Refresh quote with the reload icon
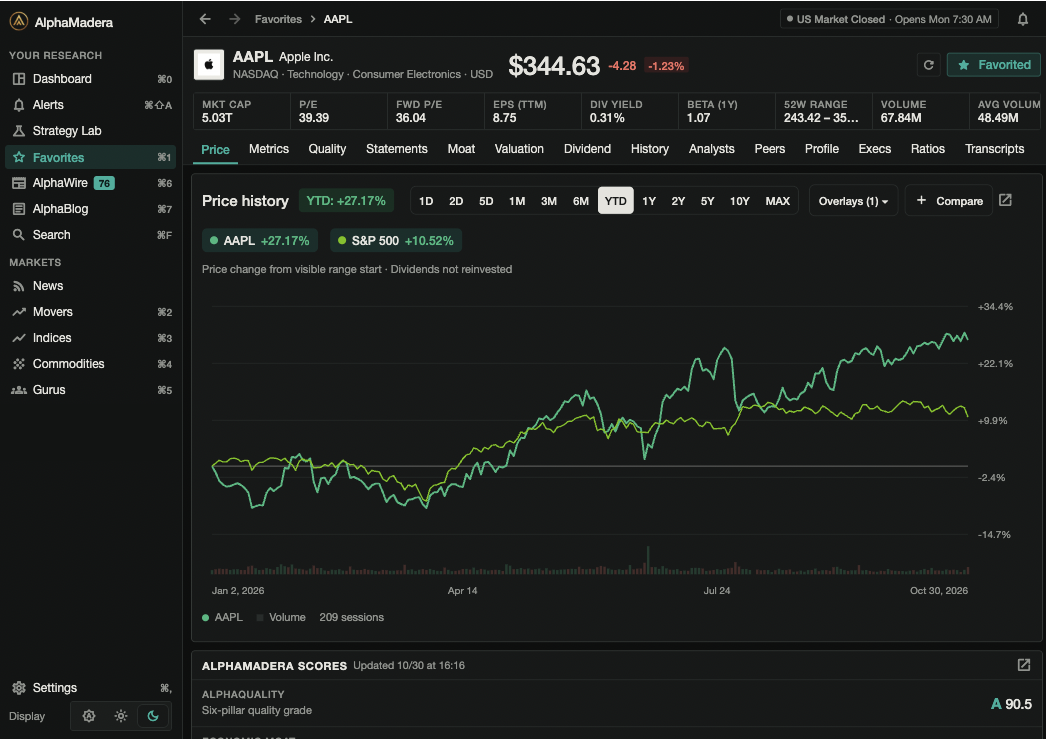Image resolution: width=1046 pixels, height=739 pixels. click(929, 65)
